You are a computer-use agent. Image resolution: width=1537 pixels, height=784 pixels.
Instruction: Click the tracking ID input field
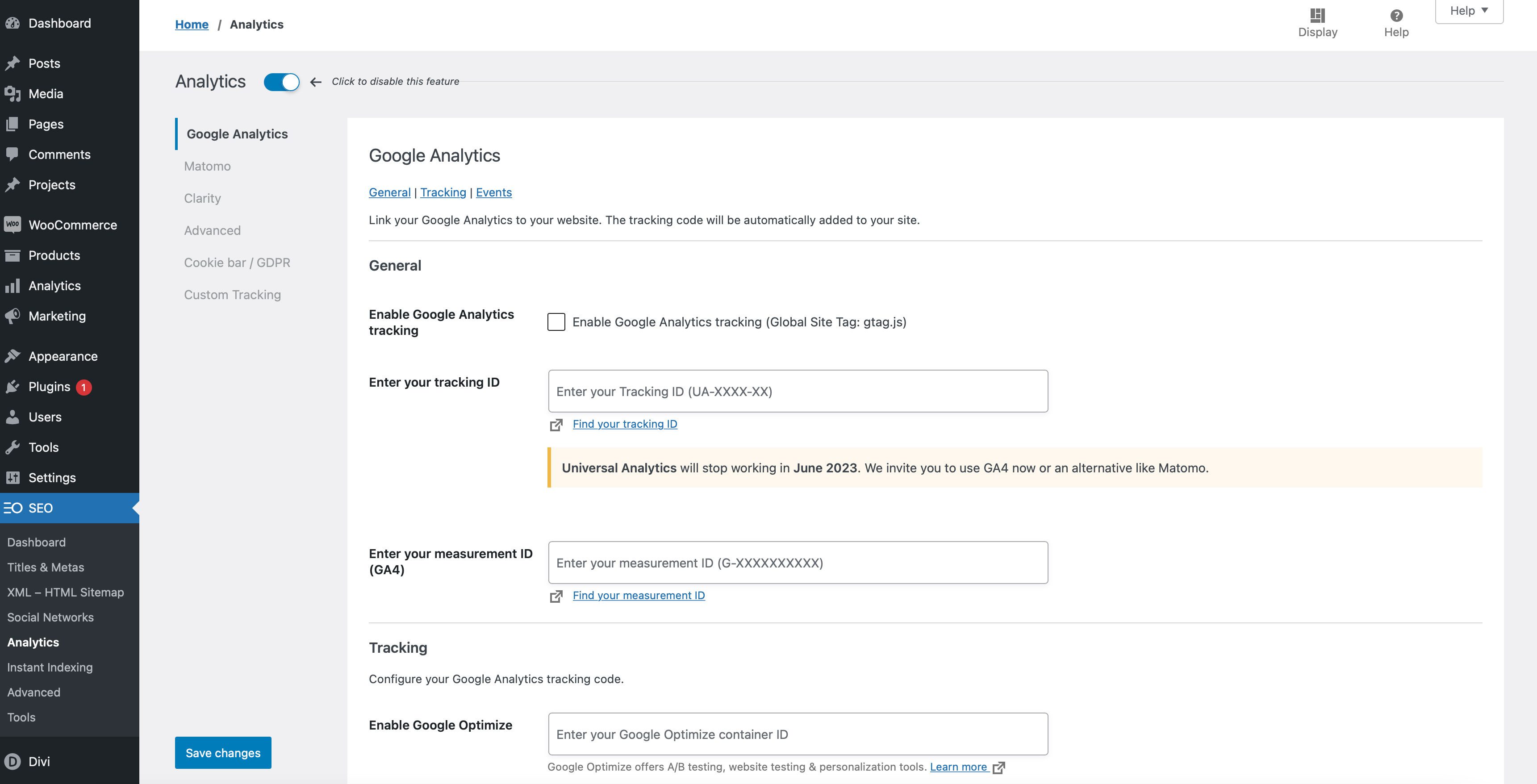coord(798,390)
